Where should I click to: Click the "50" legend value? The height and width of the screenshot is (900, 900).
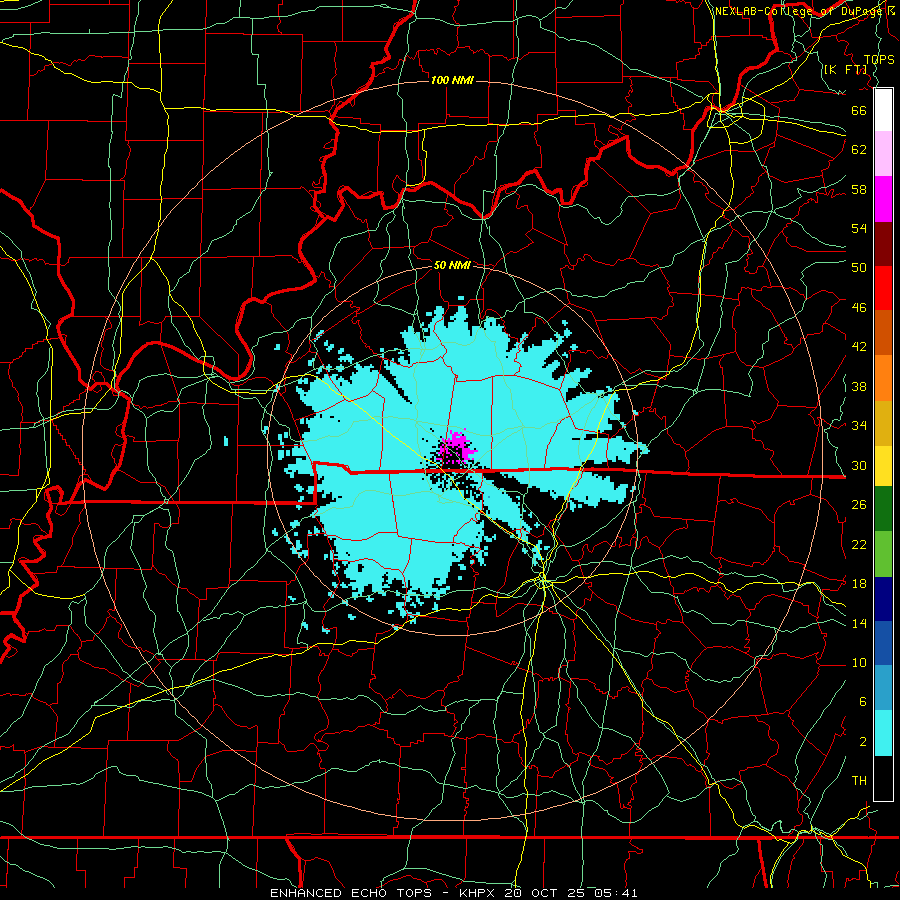click(859, 268)
